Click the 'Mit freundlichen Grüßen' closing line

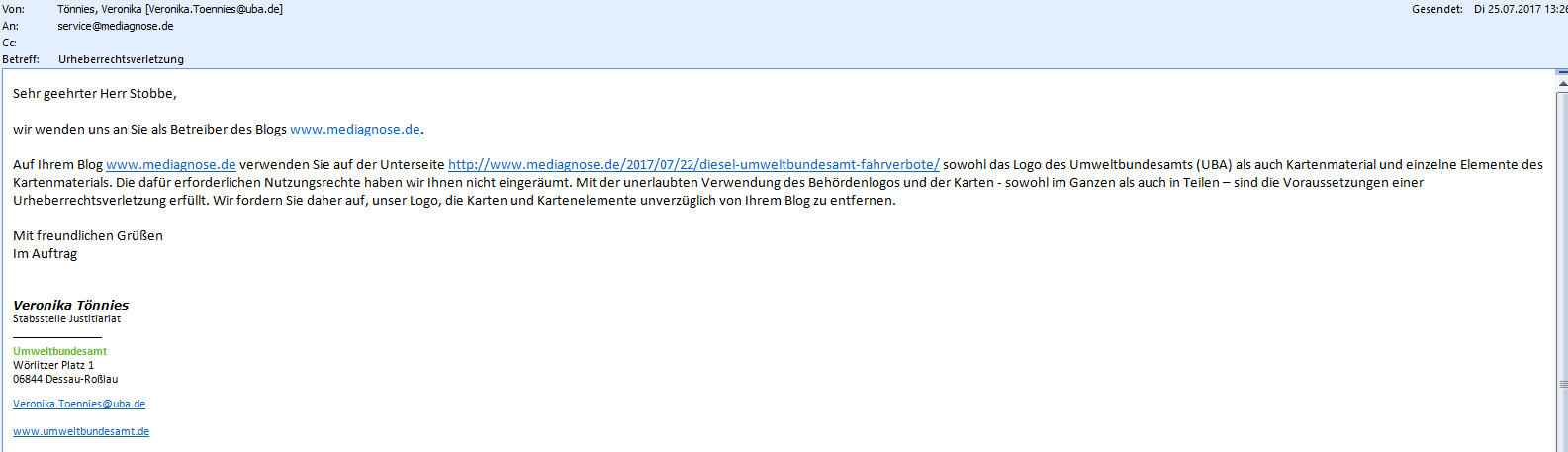[87, 236]
